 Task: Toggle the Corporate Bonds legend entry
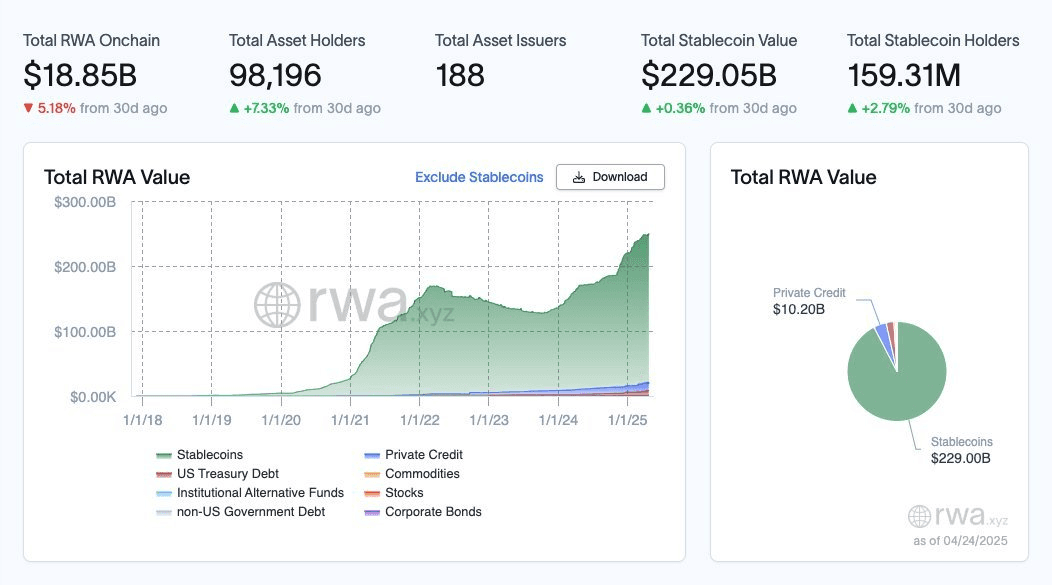coord(423,512)
